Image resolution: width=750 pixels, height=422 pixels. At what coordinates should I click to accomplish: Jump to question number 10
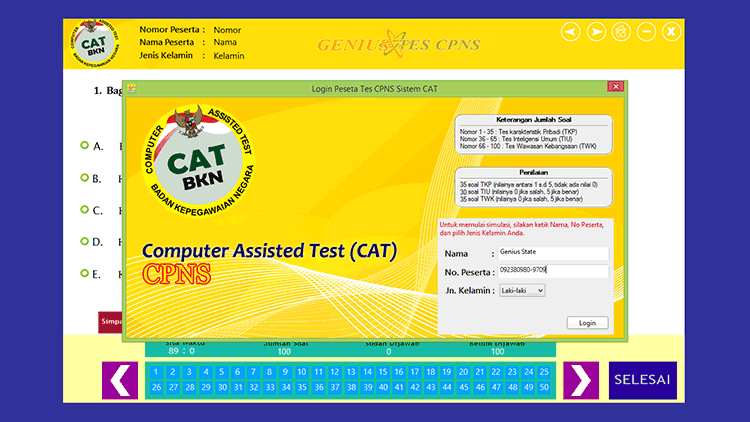302,372
